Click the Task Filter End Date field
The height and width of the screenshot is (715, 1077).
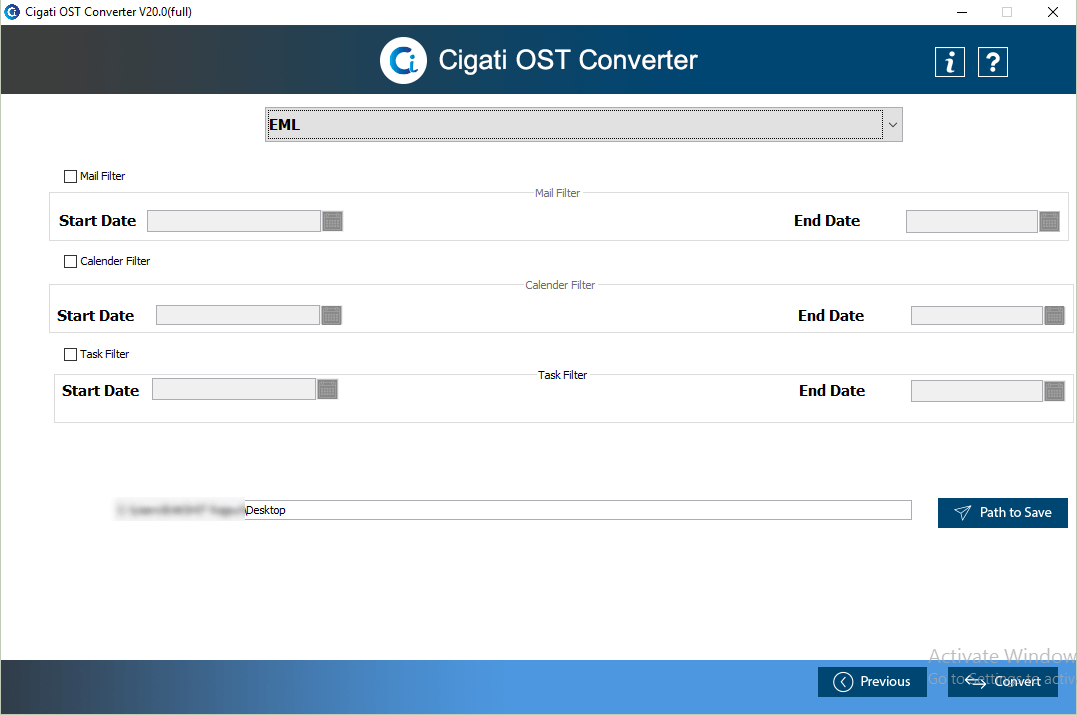click(x=977, y=391)
